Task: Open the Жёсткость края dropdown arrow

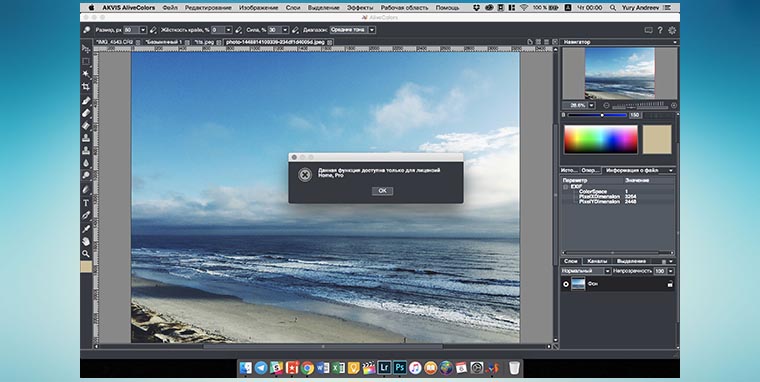Action: pyautogui.click(x=228, y=30)
